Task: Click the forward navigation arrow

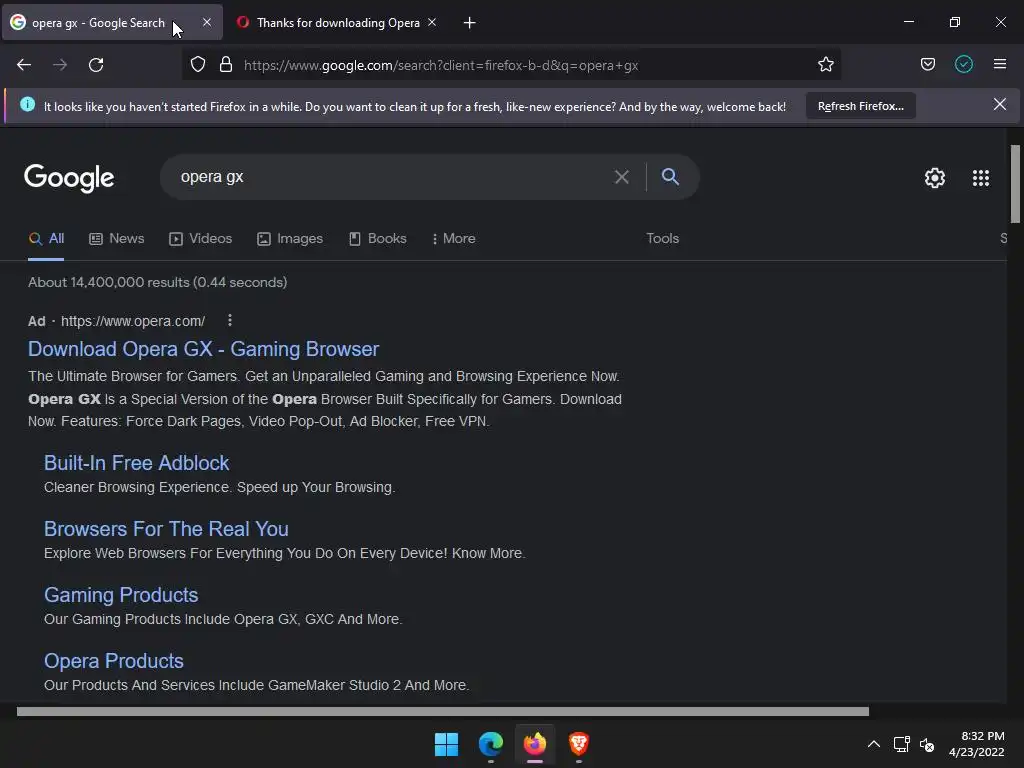Action: (60, 65)
